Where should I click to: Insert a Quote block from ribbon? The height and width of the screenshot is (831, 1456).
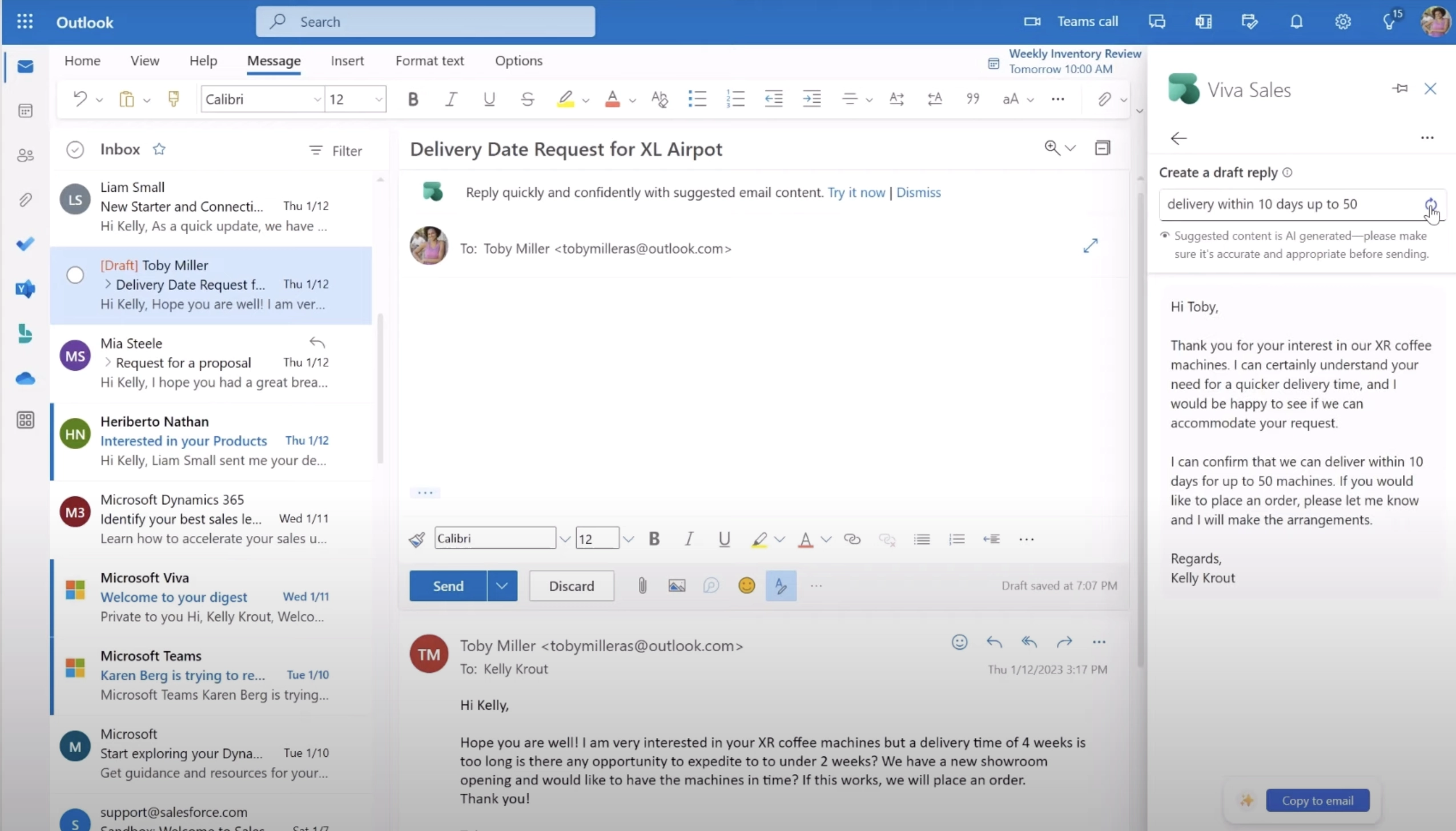972,99
